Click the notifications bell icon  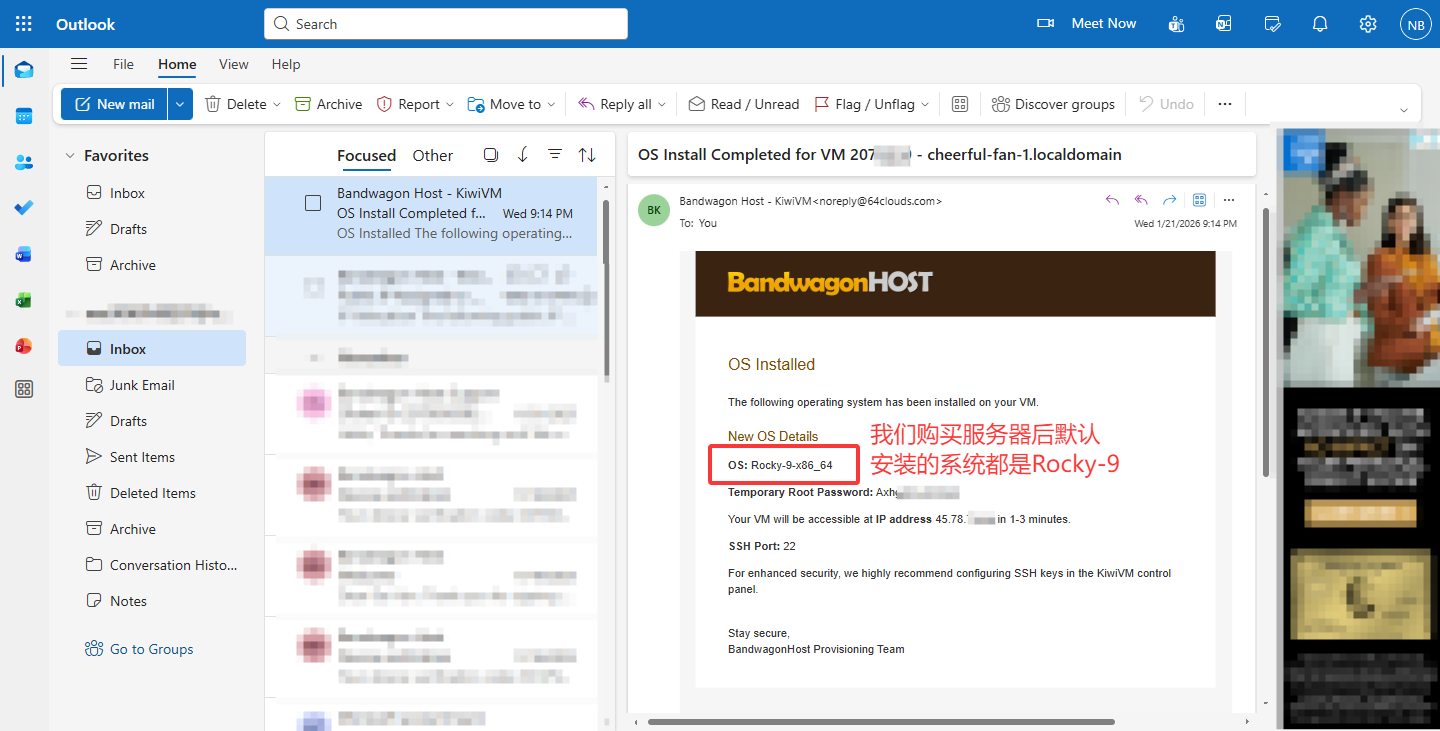[1320, 24]
